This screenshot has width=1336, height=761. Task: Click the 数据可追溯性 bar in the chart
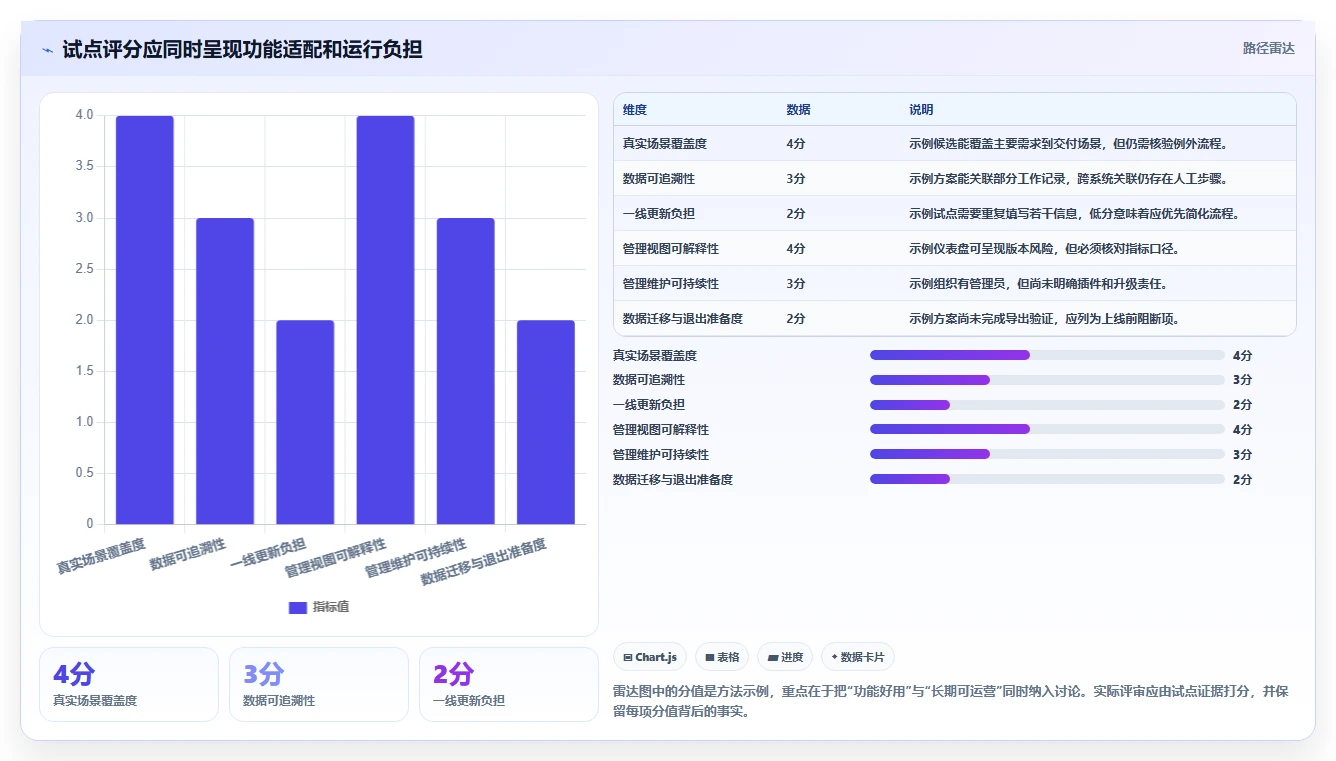coord(225,371)
